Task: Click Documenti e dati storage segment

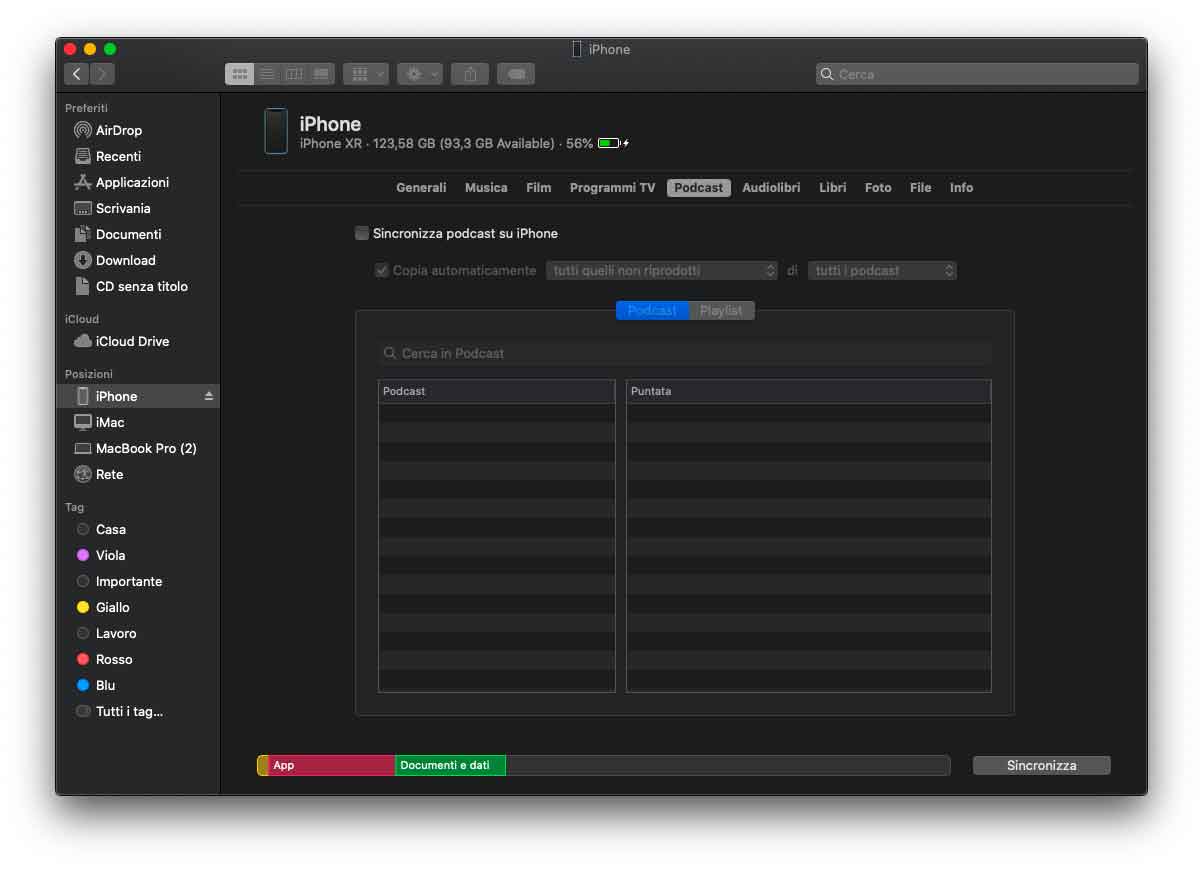Action: (x=450, y=765)
